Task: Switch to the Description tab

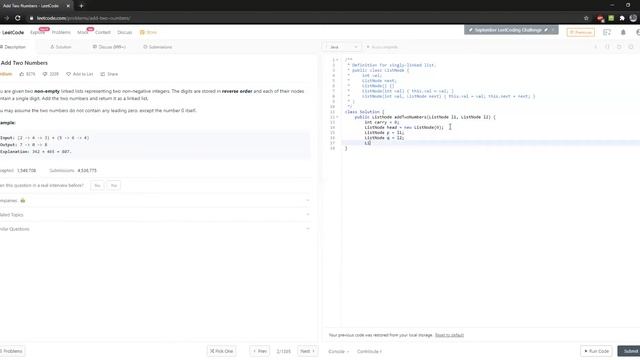Action: (x=13, y=47)
